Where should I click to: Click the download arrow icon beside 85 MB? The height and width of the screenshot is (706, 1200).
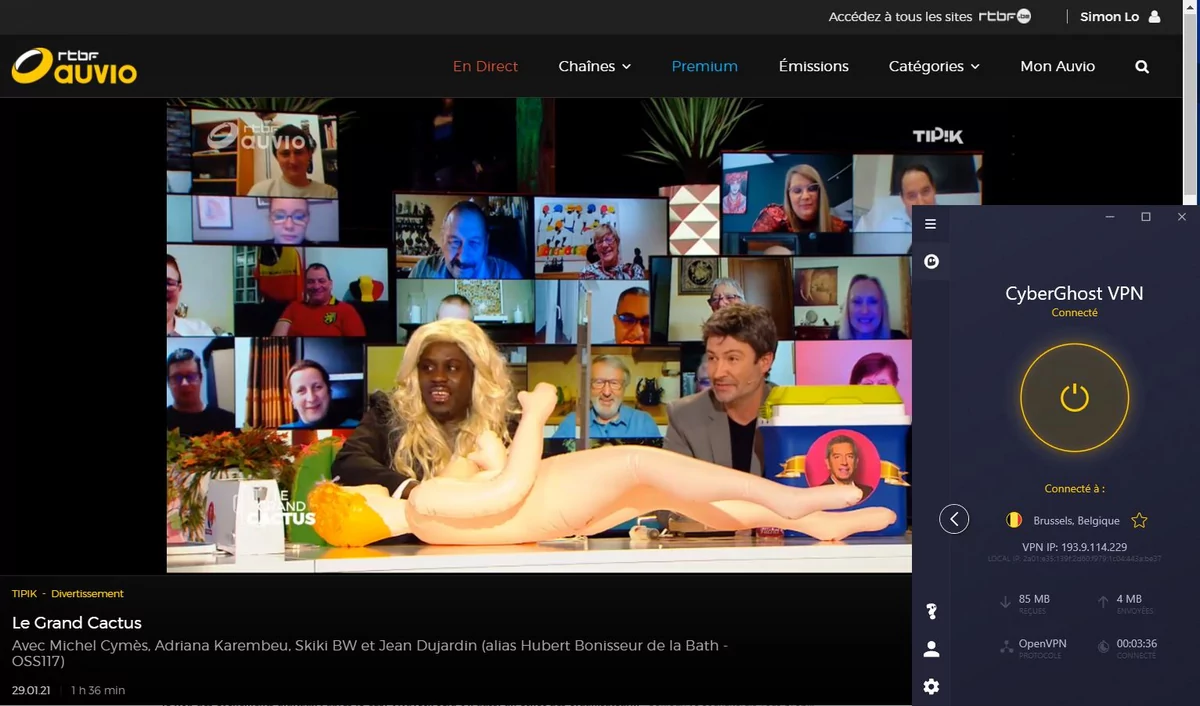pos(1006,602)
